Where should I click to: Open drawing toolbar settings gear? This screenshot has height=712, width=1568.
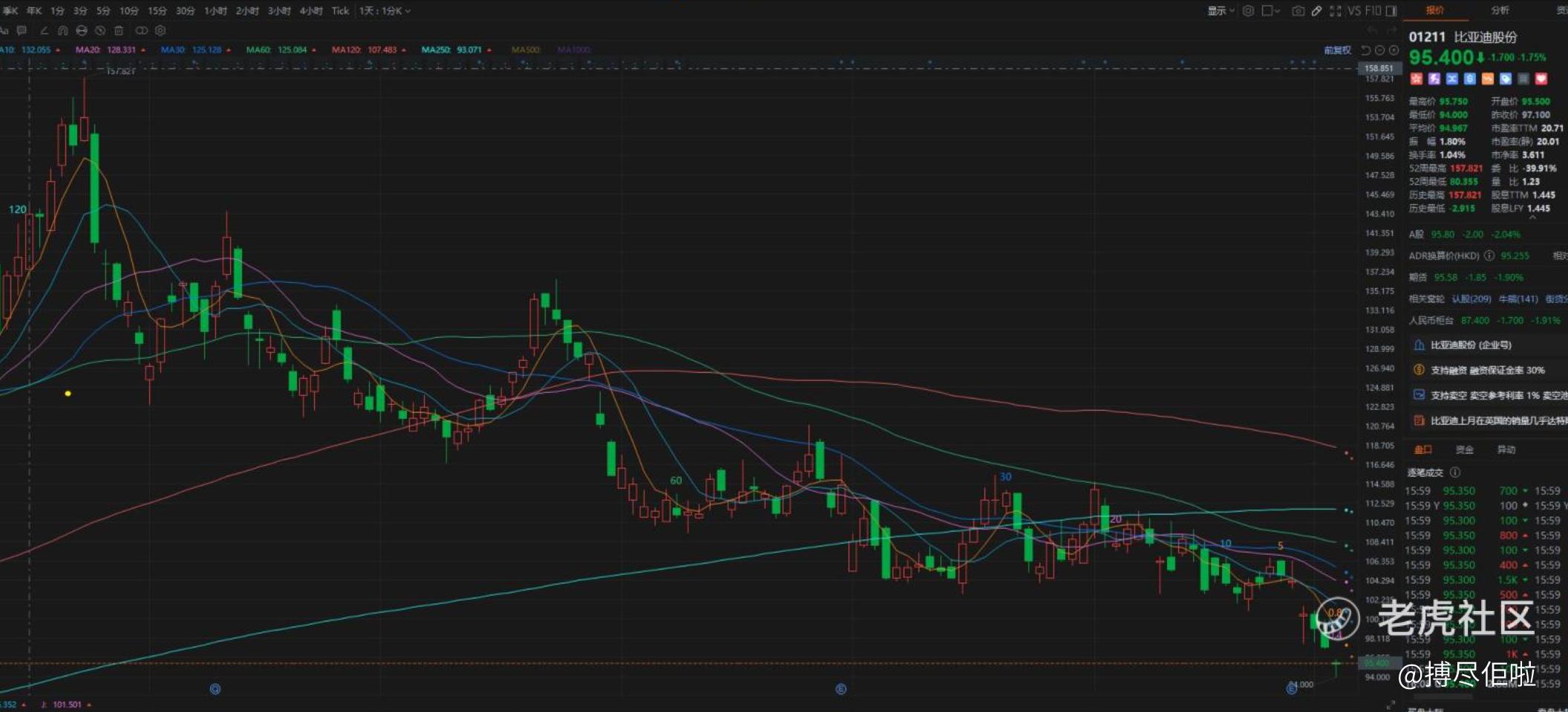[160, 30]
